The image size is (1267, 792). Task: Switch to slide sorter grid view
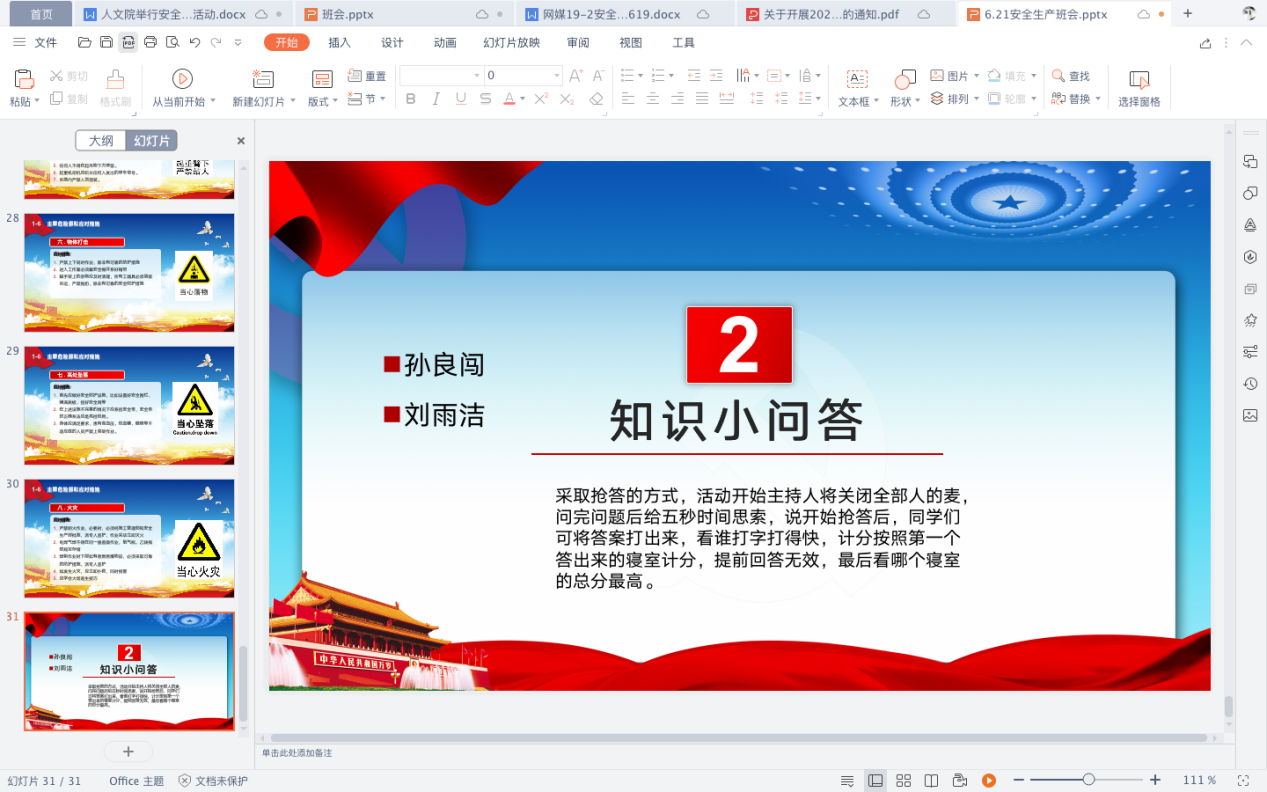pyautogui.click(x=903, y=780)
